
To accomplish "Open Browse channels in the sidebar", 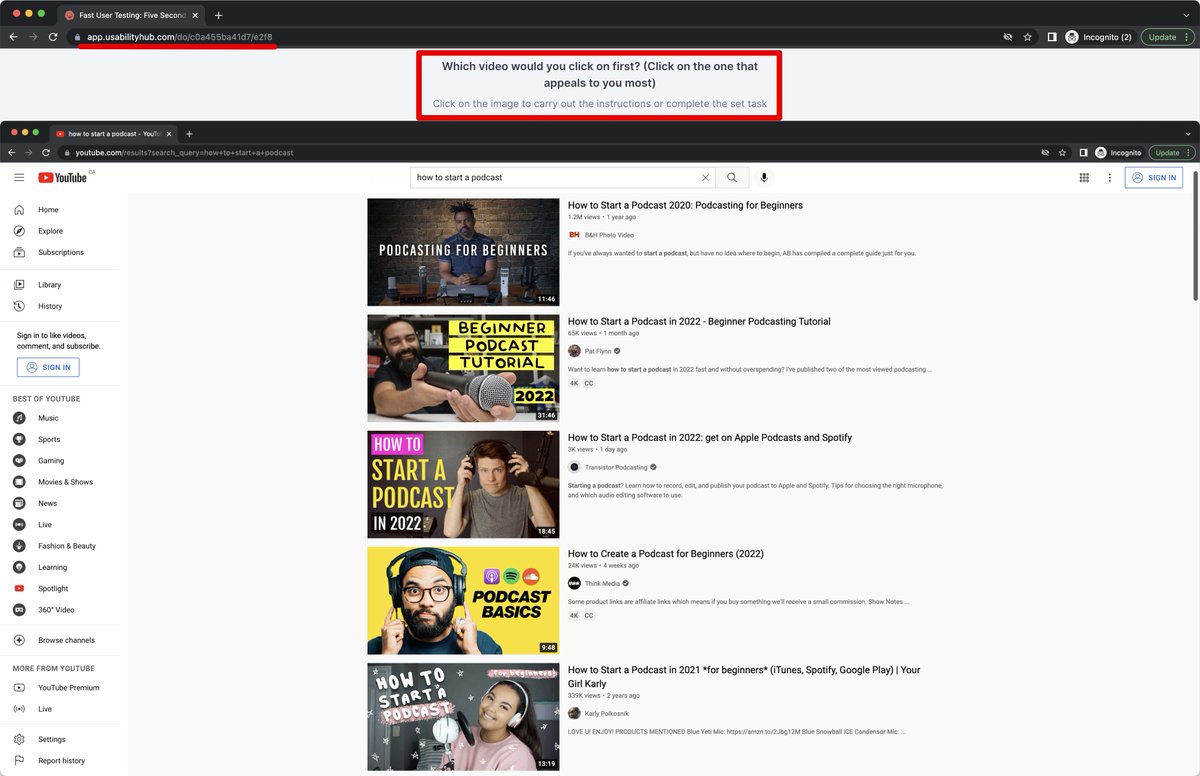I will click(x=66, y=640).
